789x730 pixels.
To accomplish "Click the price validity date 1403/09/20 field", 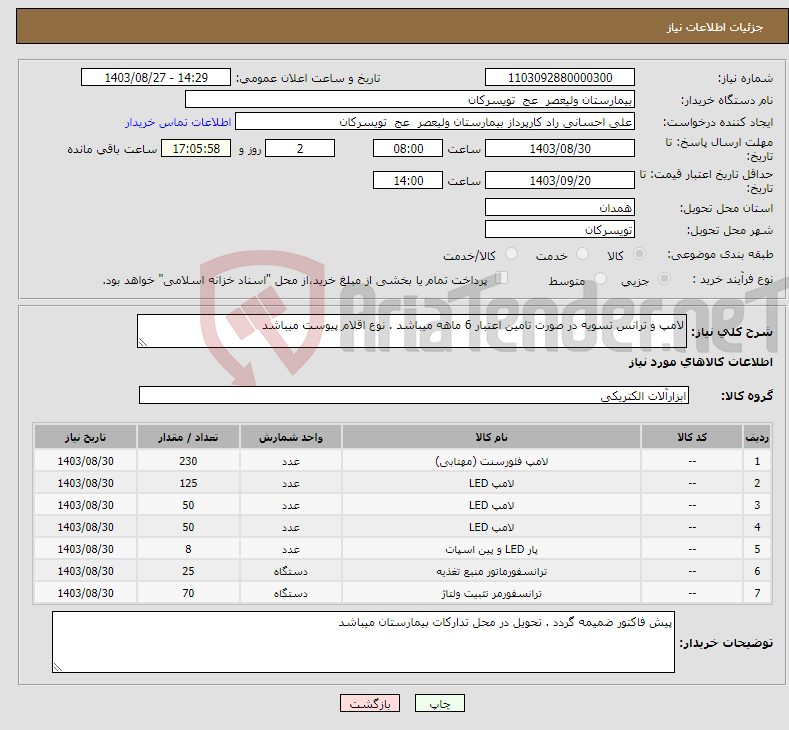I will click(560, 180).
